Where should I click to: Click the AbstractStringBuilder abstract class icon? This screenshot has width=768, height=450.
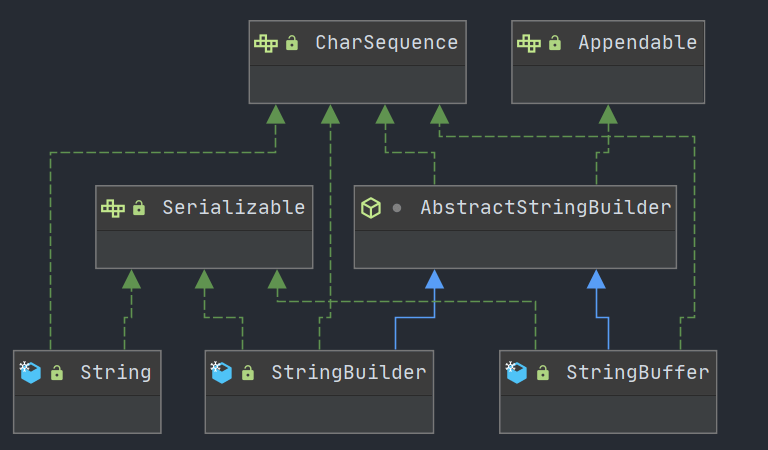tap(371, 208)
